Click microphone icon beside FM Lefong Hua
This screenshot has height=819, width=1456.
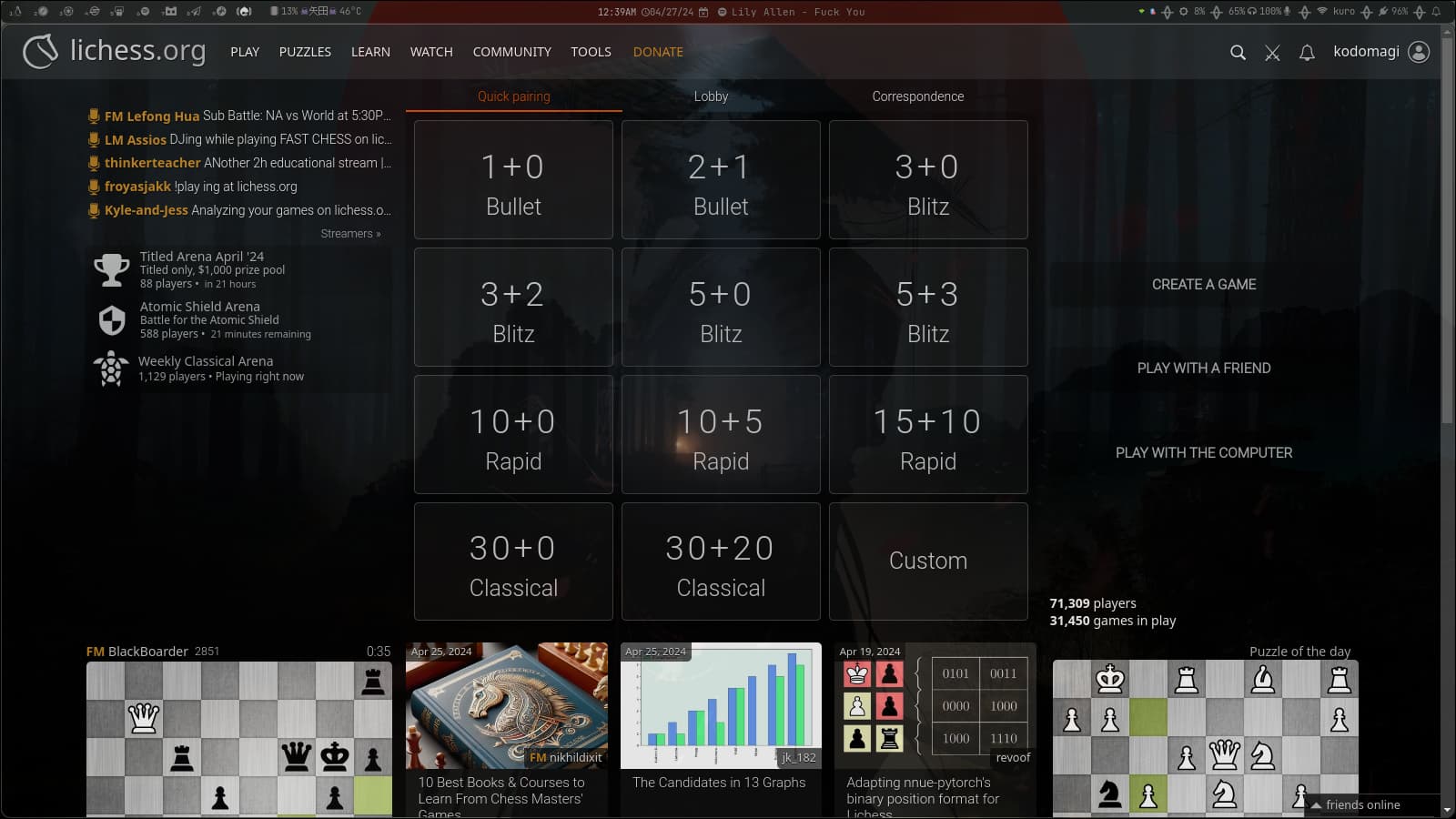point(93,116)
